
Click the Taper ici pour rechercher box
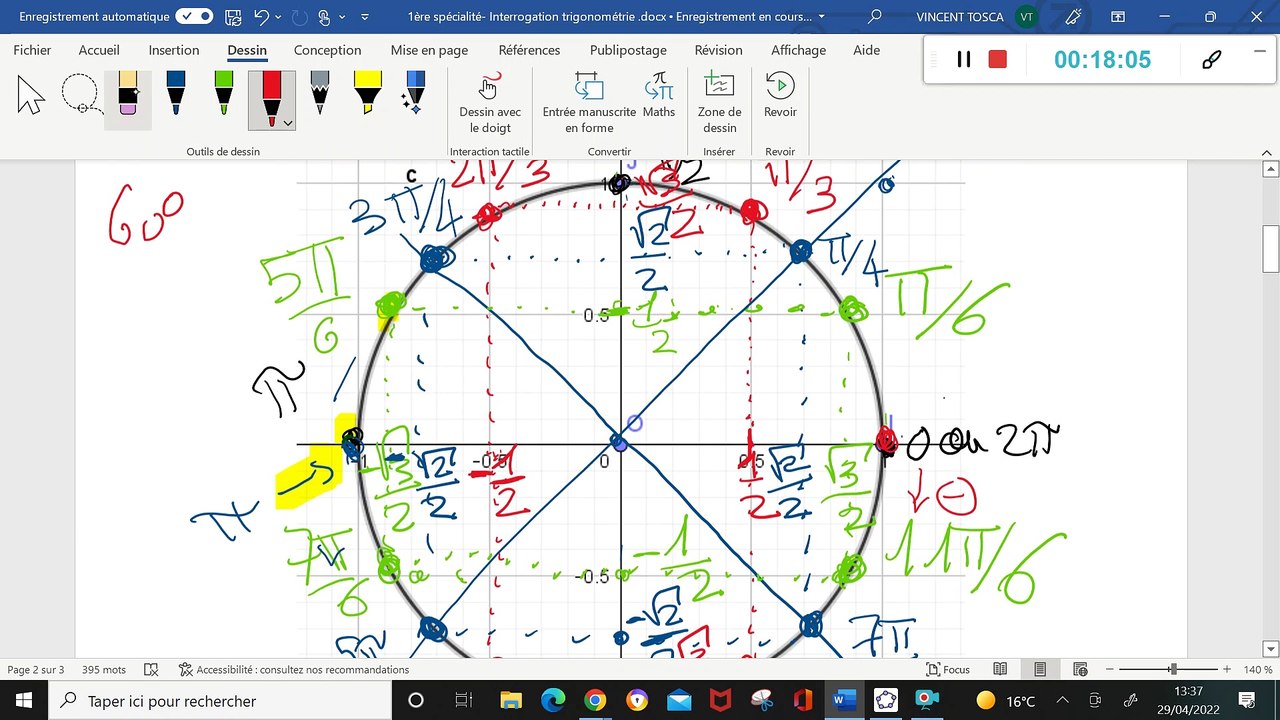click(x=220, y=700)
